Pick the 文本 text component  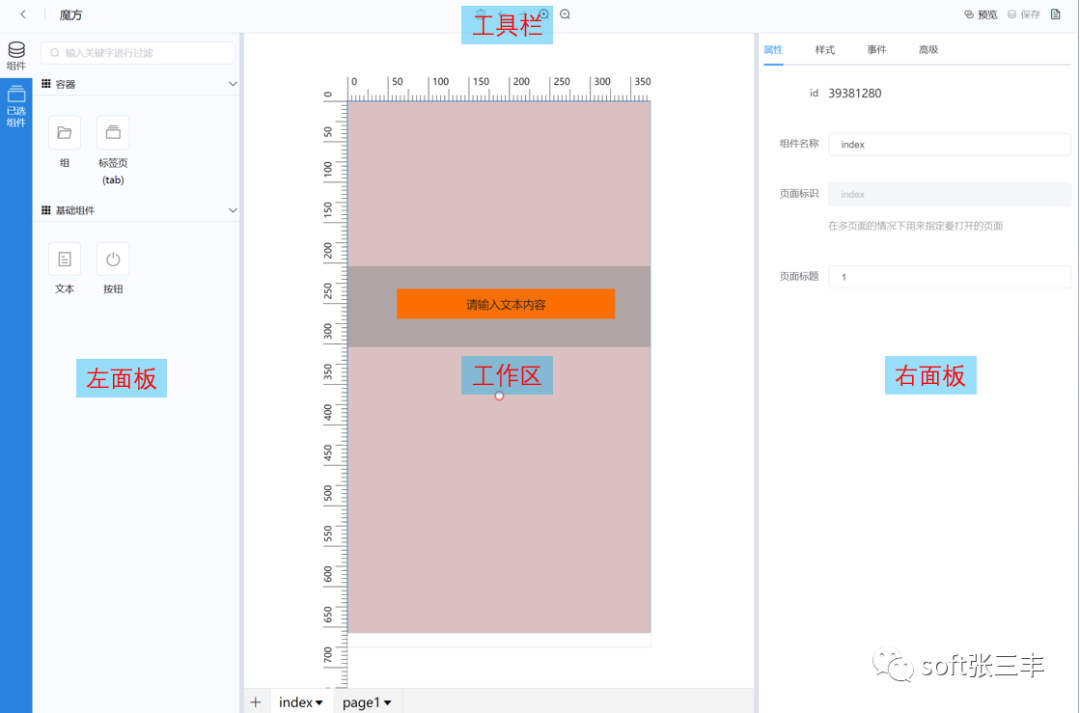[x=64, y=260]
